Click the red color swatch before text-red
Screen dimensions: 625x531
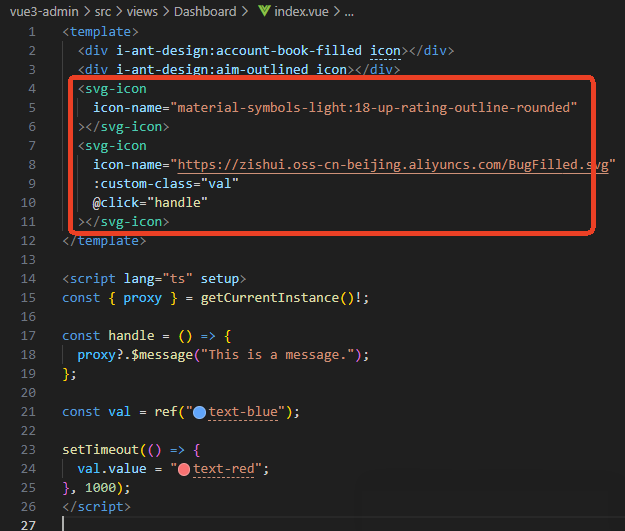[183, 469]
